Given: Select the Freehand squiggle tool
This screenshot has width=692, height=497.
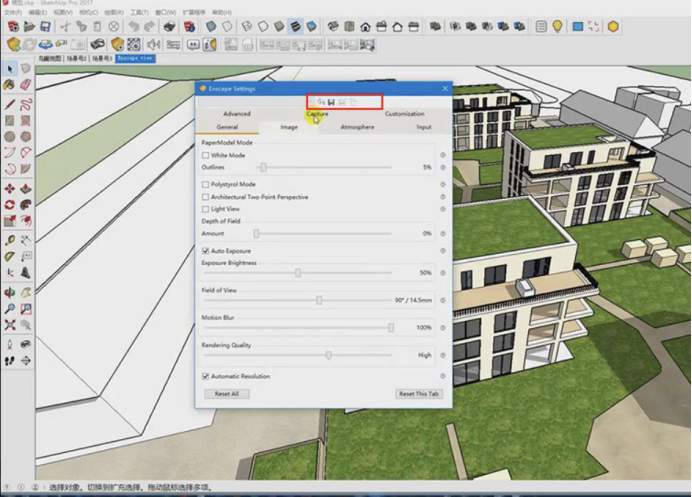Looking at the screenshot, I should coord(26,104).
